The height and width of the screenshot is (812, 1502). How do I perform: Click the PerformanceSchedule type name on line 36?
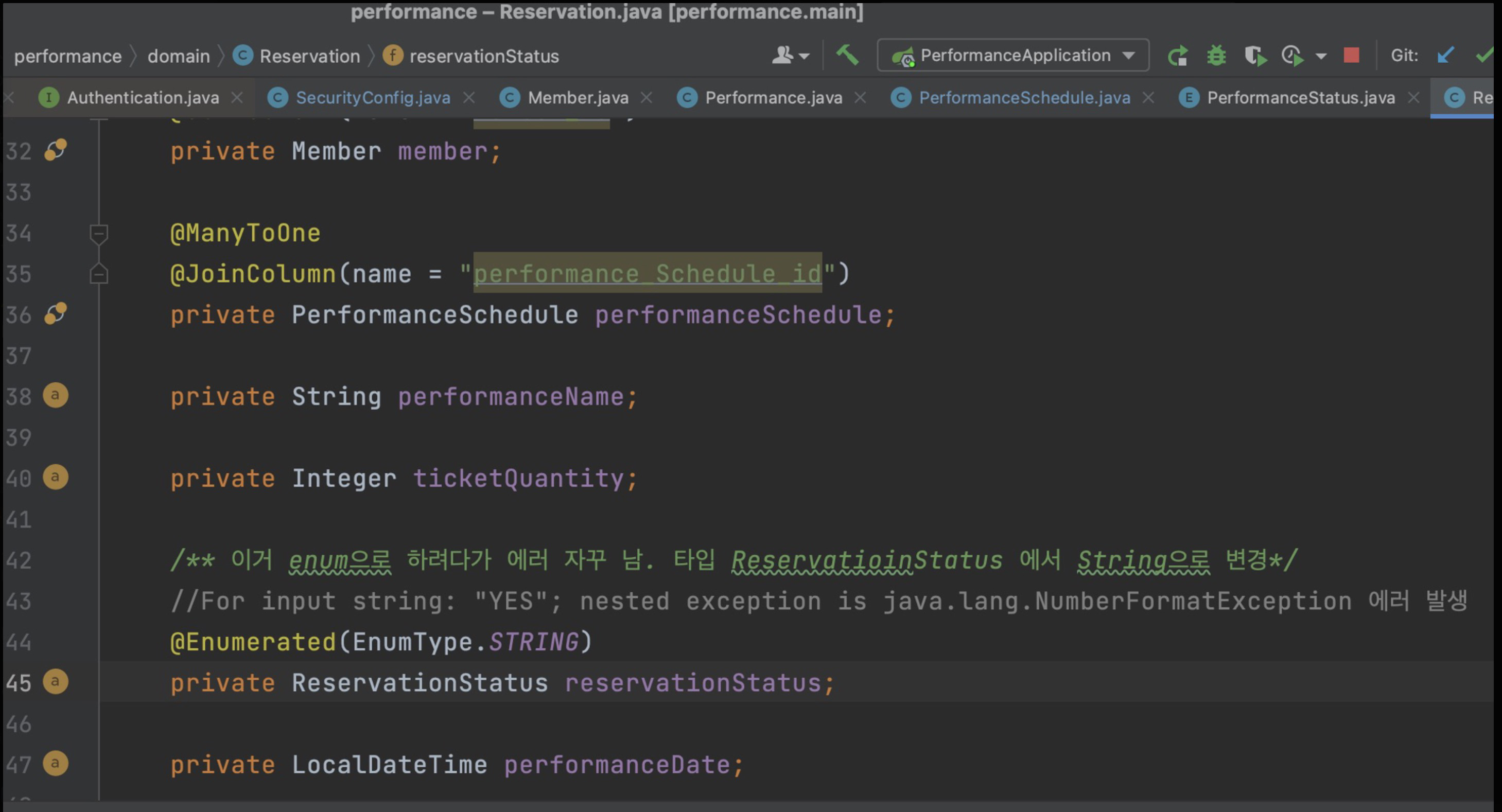click(x=435, y=315)
